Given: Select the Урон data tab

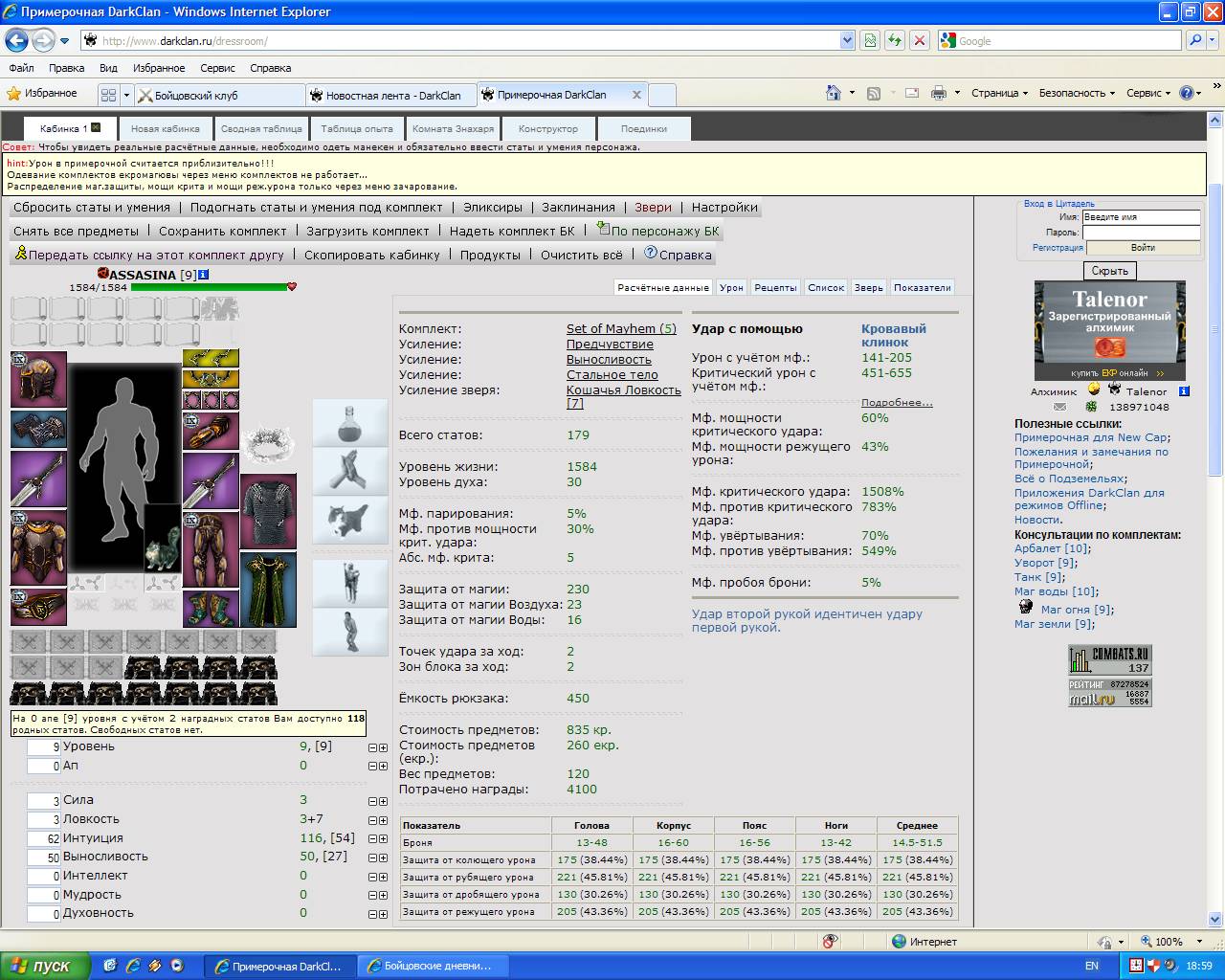Looking at the screenshot, I should pos(732,287).
